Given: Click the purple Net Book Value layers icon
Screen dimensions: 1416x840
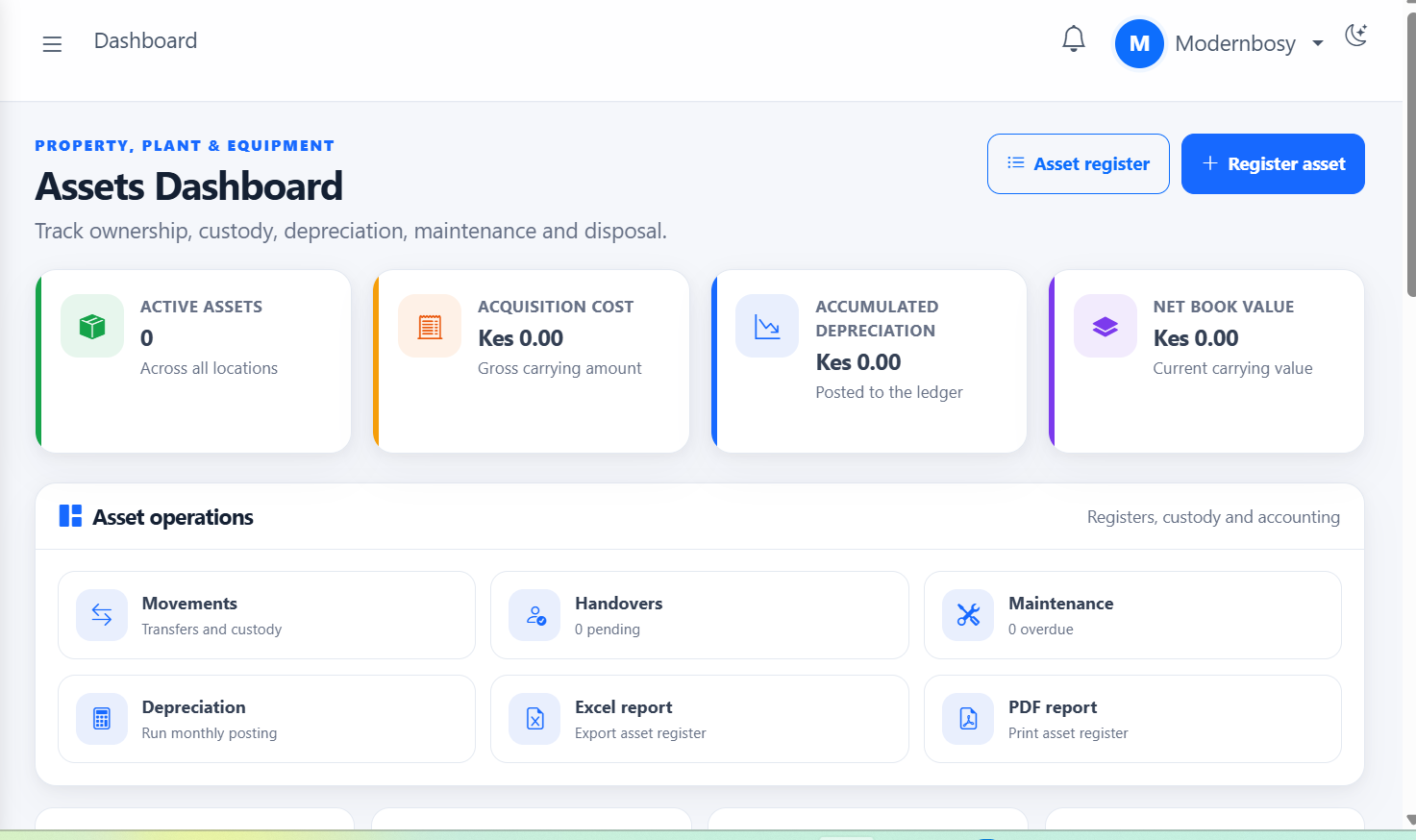Looking at the screenshot, I should coord(1105,326).
